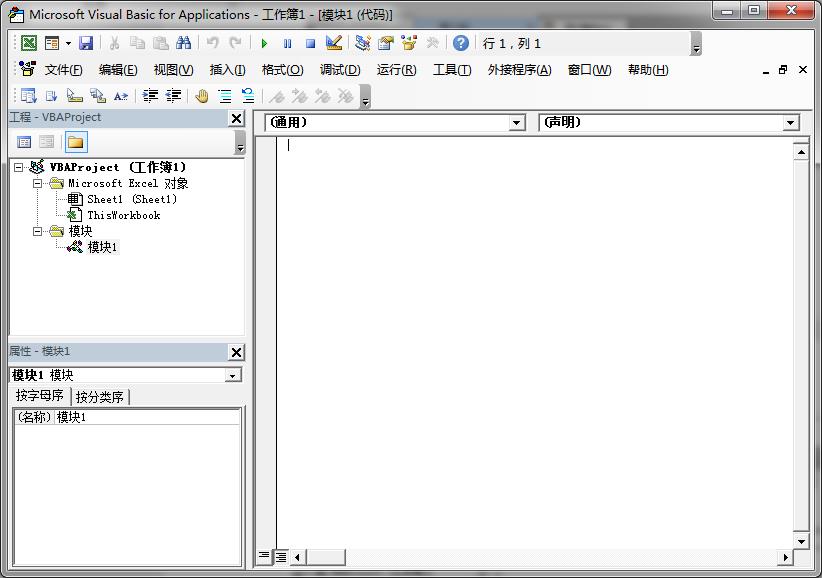
Task: Close the 属性 - 模块1 panel
Action: tap(236, 353)
